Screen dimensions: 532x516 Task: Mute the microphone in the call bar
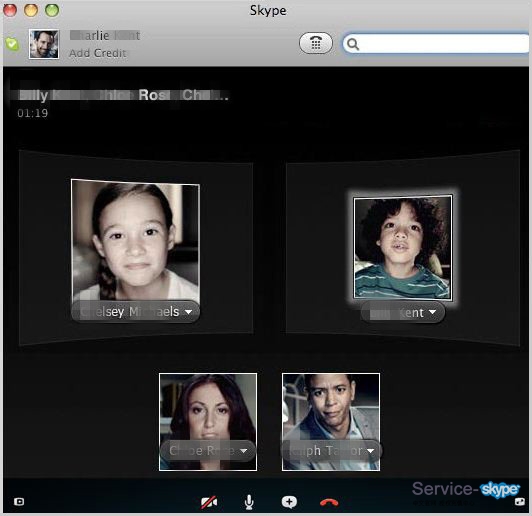249,502
